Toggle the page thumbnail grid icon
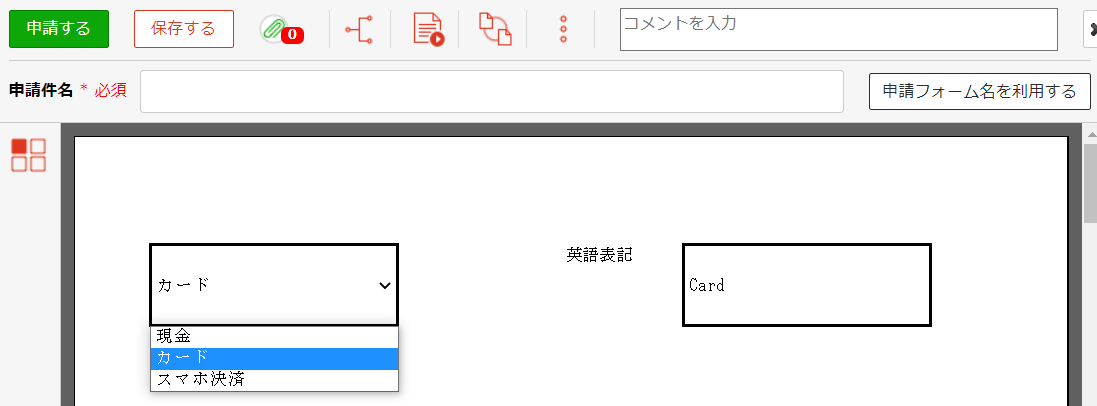 click(28, 155)
